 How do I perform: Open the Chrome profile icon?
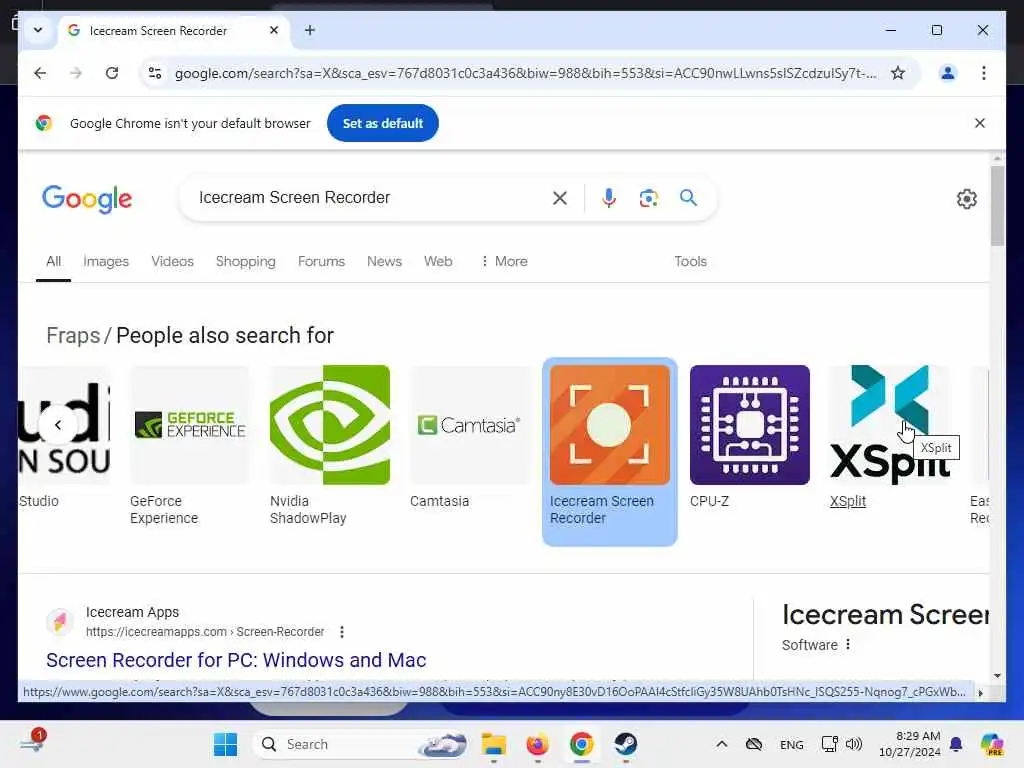click(x=948, y=73)
